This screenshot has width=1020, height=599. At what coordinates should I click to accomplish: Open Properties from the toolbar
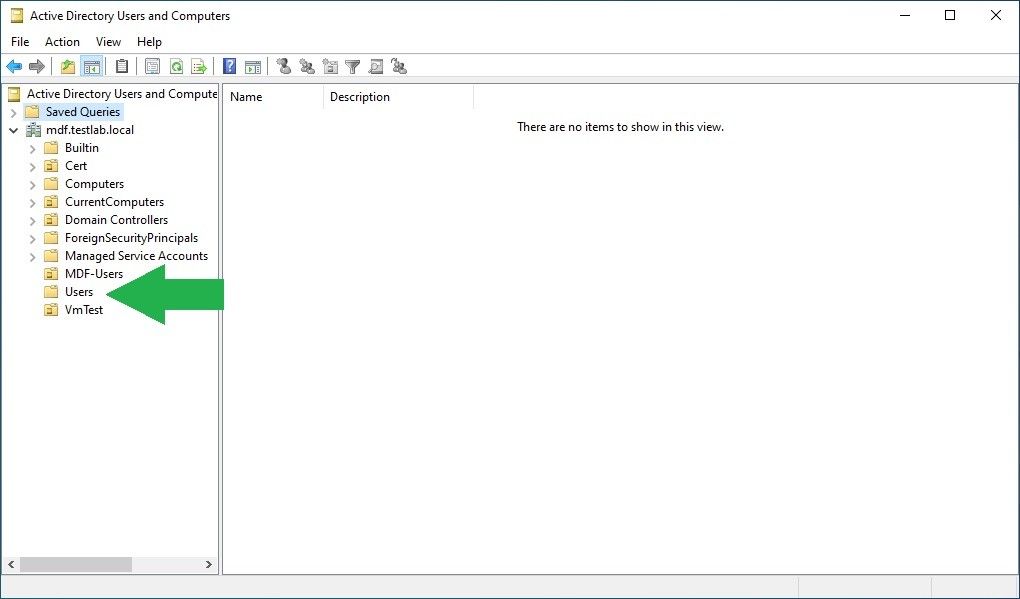pos(152,66)
